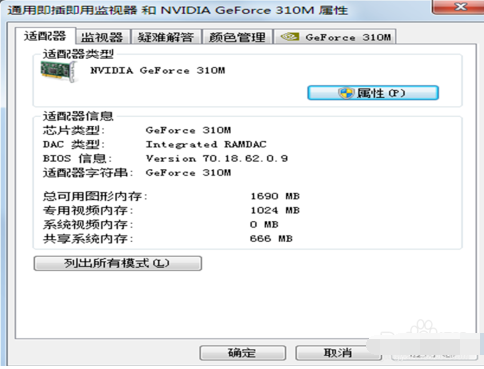Screen dimensions: 484x369
Task: Click the 666 MB shared memory value
Action: (271, 239)
